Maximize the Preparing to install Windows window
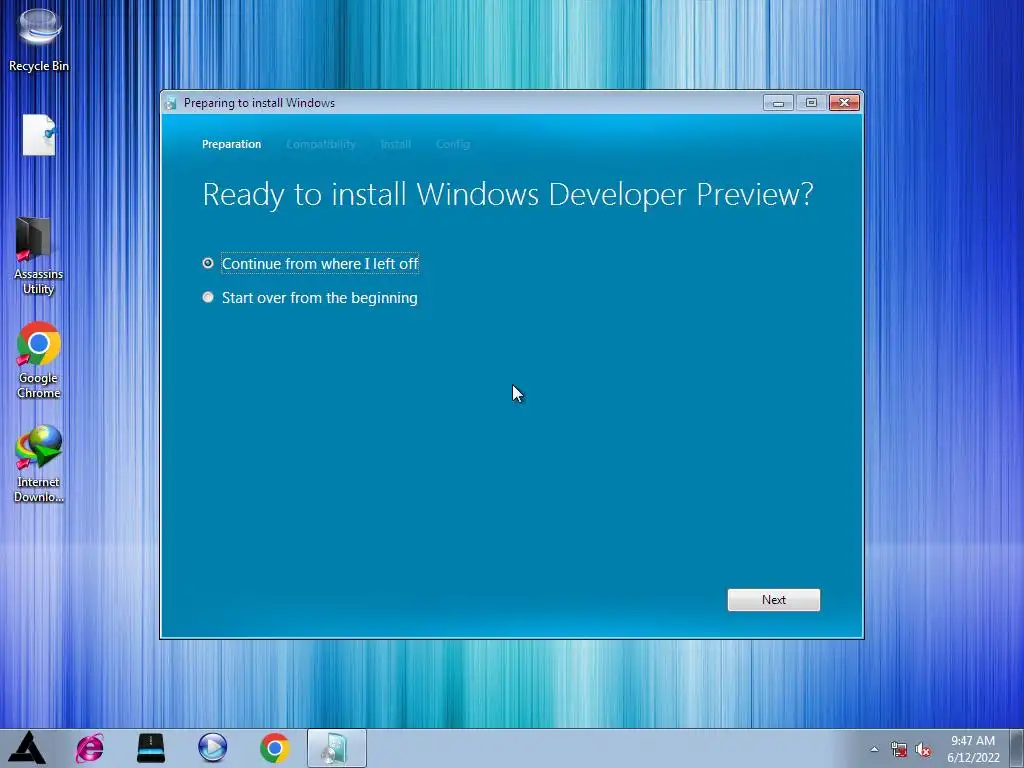Image resolution: width=1024 pixels, height=768 pixels. click(x=811, y=103)
